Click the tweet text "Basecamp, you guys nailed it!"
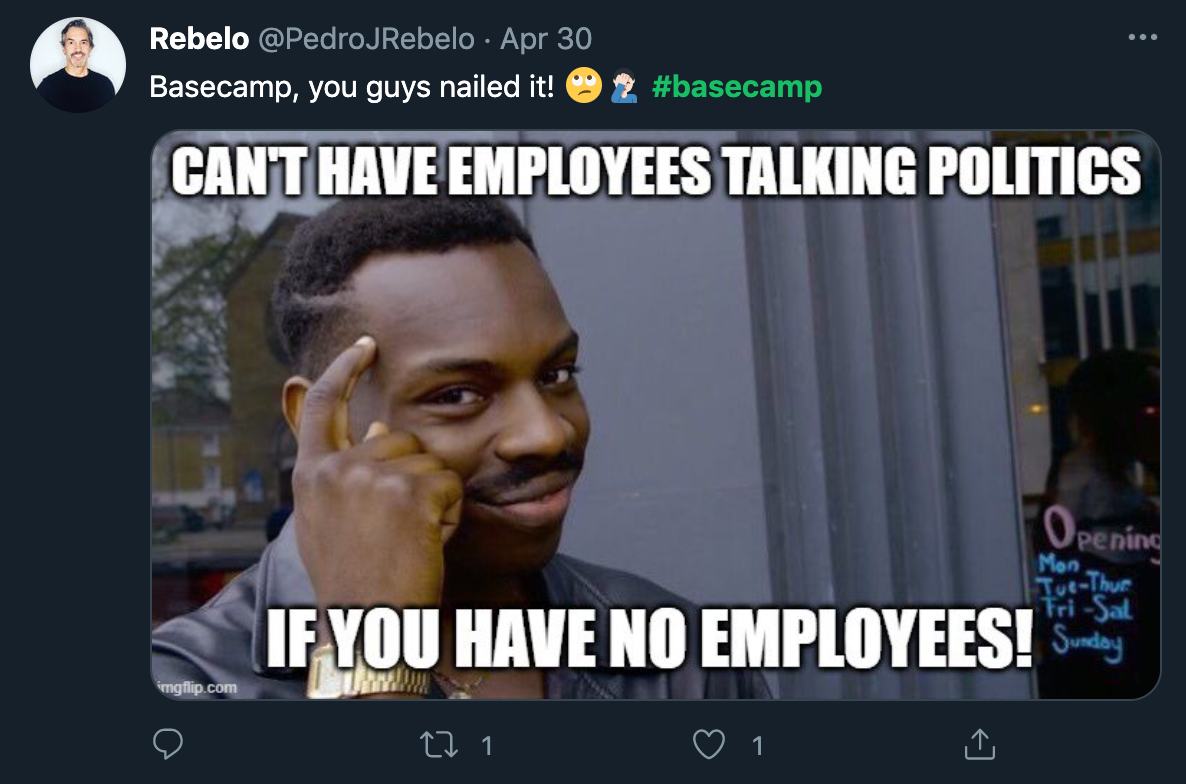The width and height of the screenshot is (1186, 784). point(352,86)
